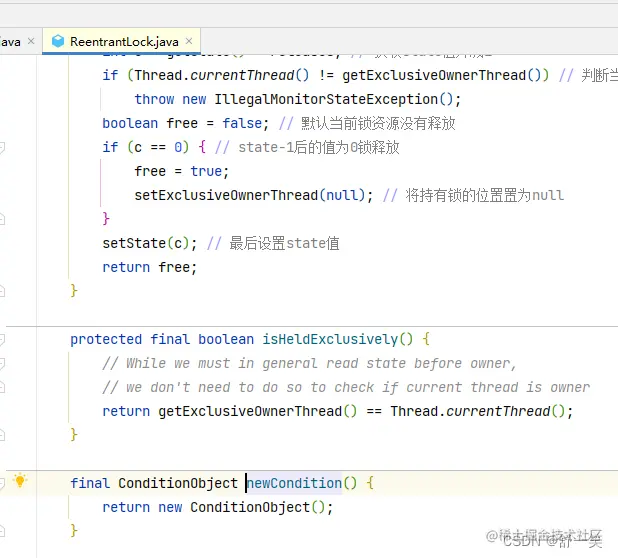Click Thread.currentThread() in the if condition
The width and height of the screenshot is (618, 558).
pyautogui.click(x=222, y=75)
